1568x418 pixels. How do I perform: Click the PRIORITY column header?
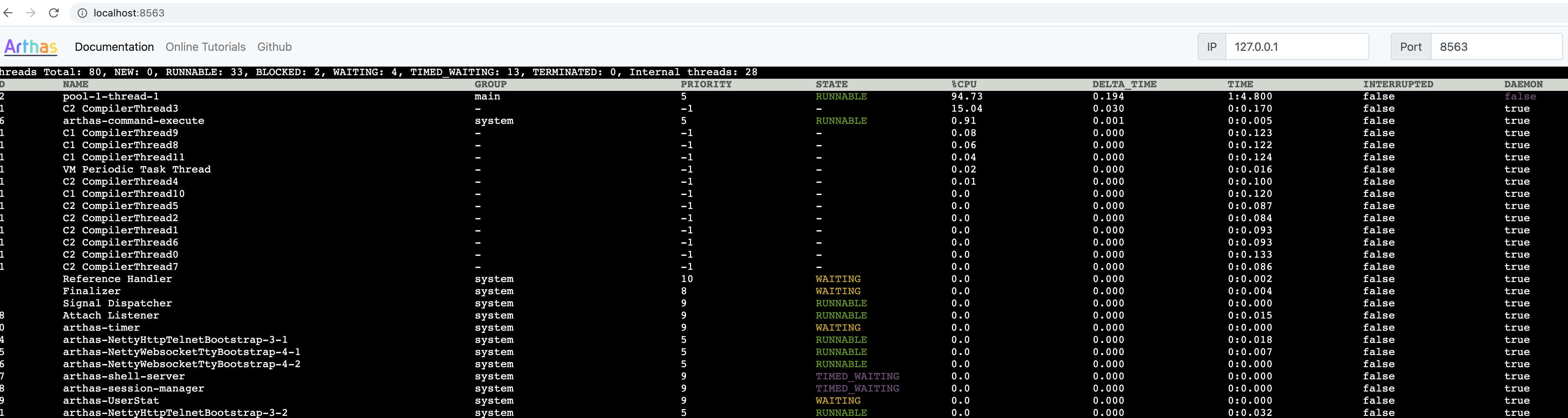click(x=706, y=84)
